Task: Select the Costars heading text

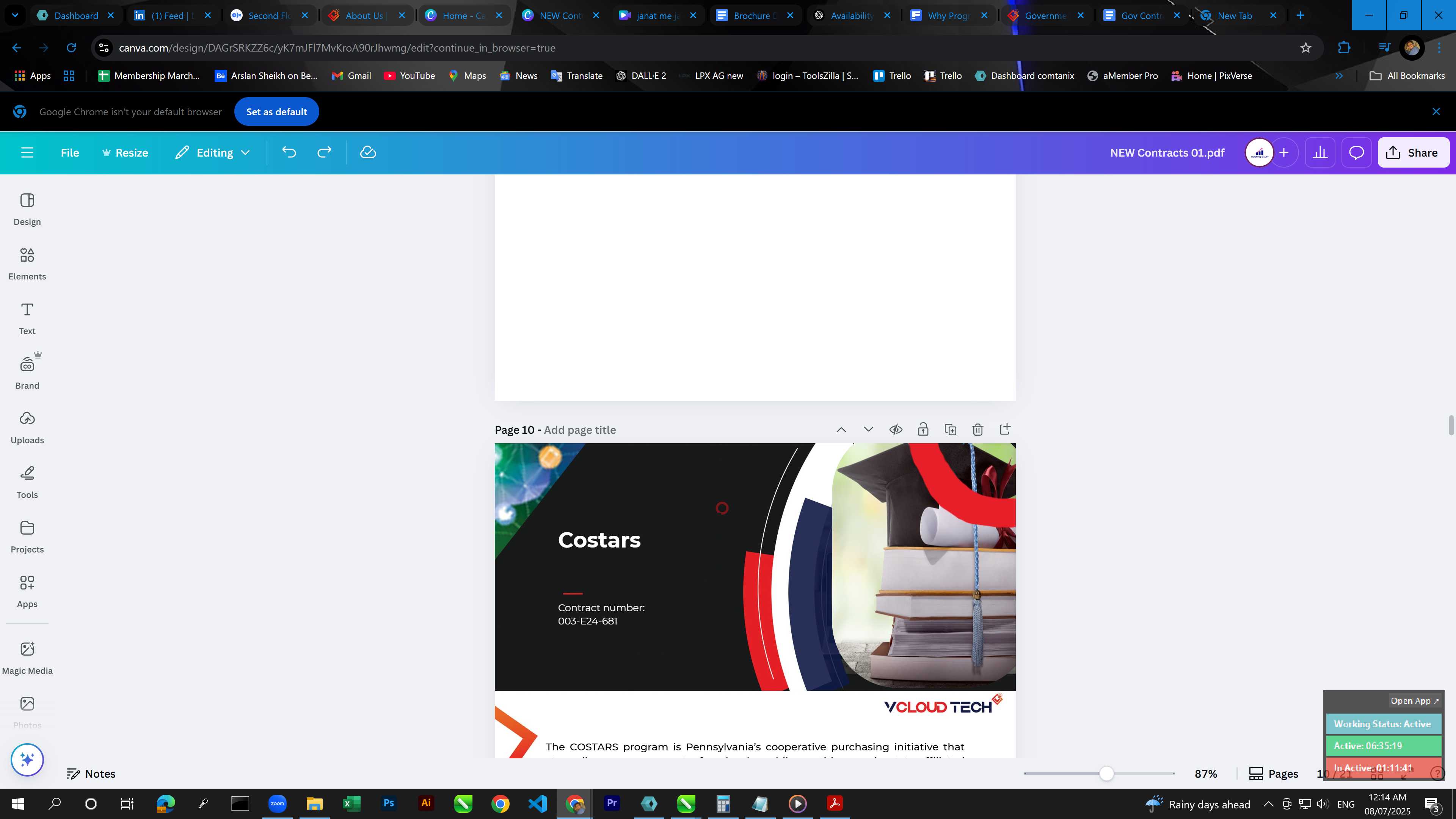Action: (x=599, y=540)
